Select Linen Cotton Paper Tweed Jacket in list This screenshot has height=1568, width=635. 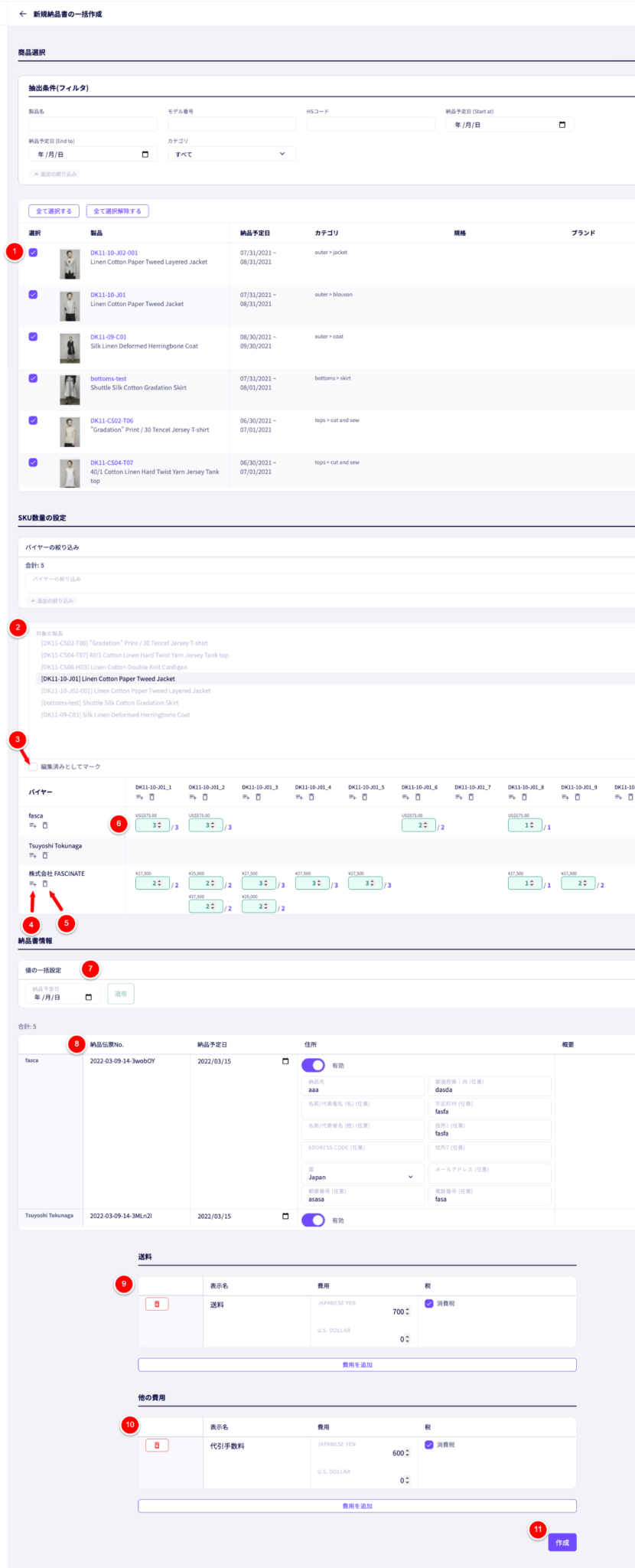(108, 678)
